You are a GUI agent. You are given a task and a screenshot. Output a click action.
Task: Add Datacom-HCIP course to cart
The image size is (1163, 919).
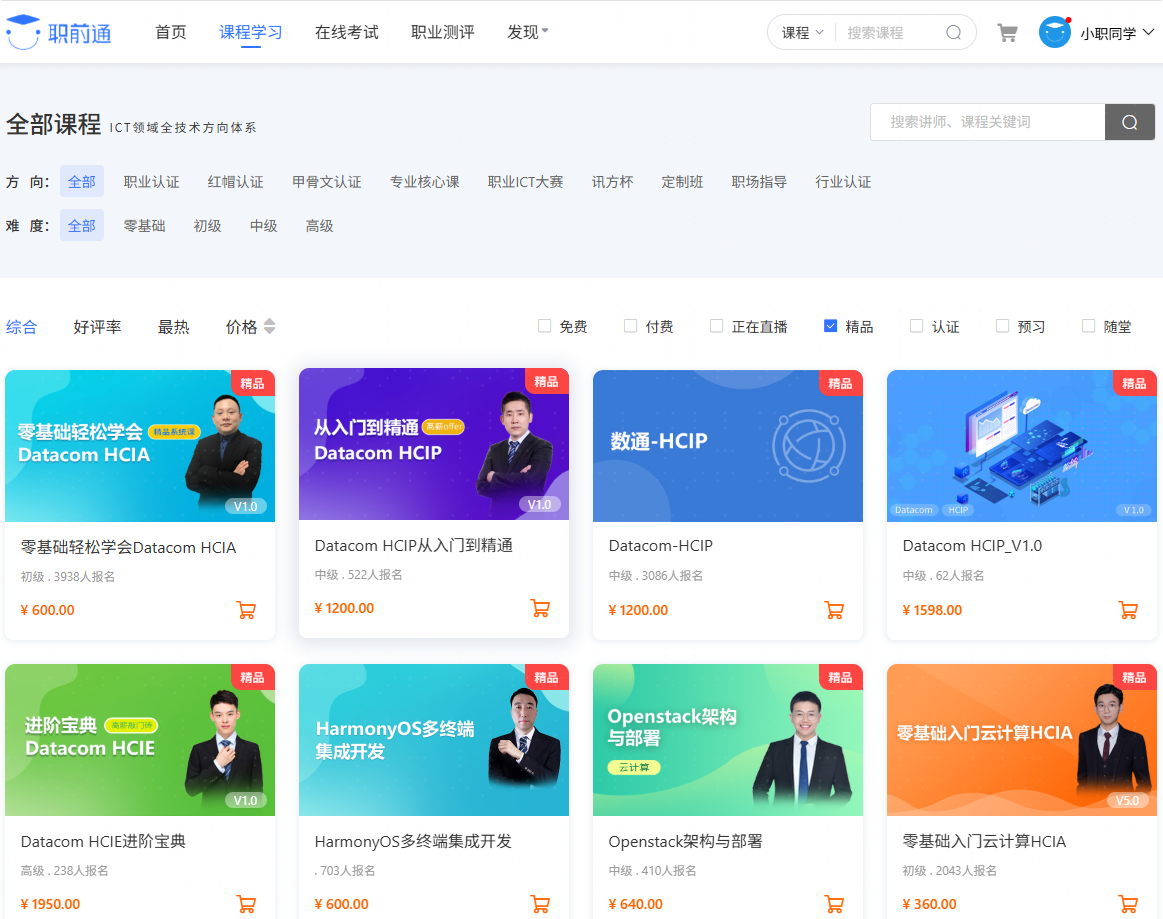coord(834,610)
